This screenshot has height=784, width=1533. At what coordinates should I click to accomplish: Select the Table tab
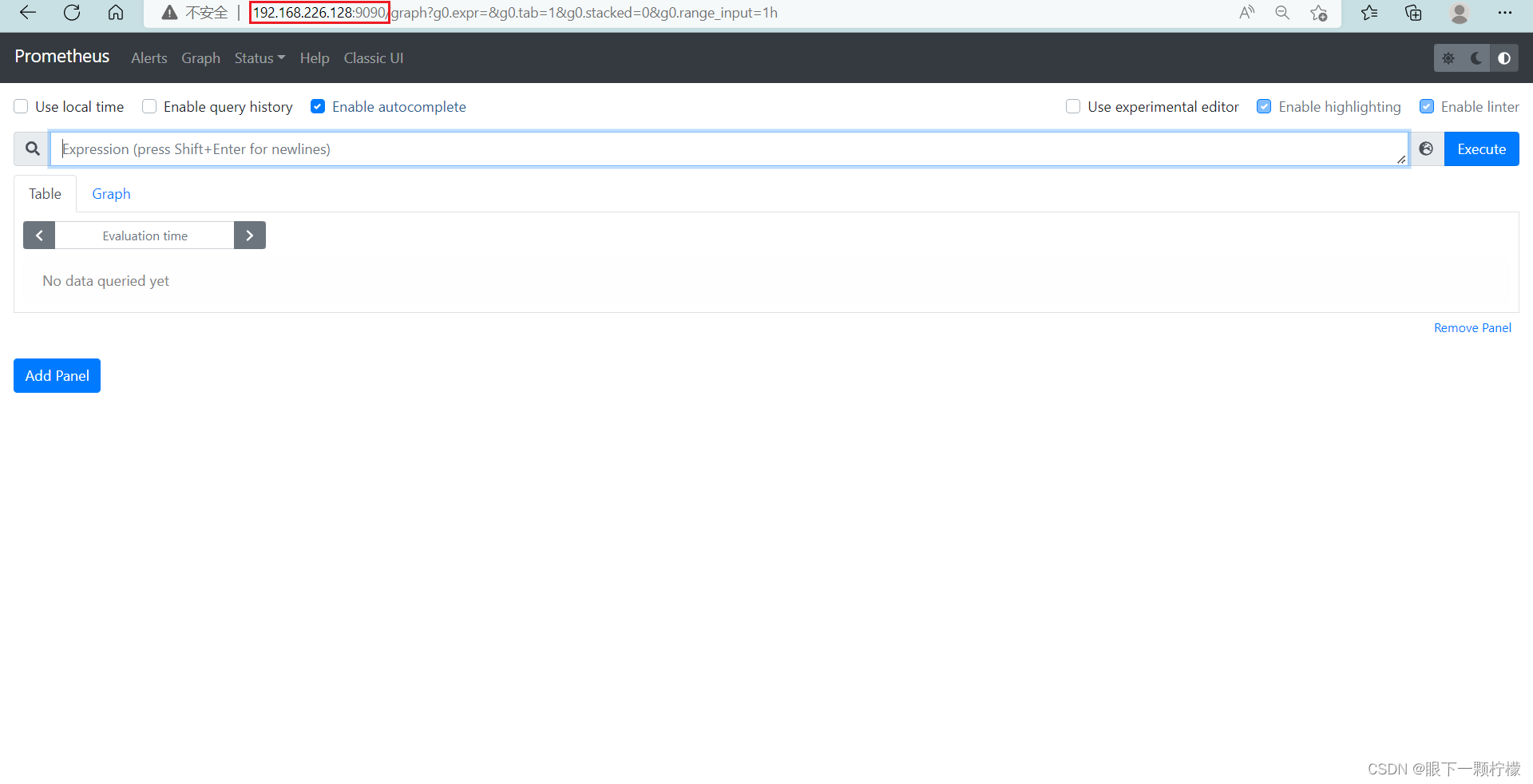[x=46, y=194]
